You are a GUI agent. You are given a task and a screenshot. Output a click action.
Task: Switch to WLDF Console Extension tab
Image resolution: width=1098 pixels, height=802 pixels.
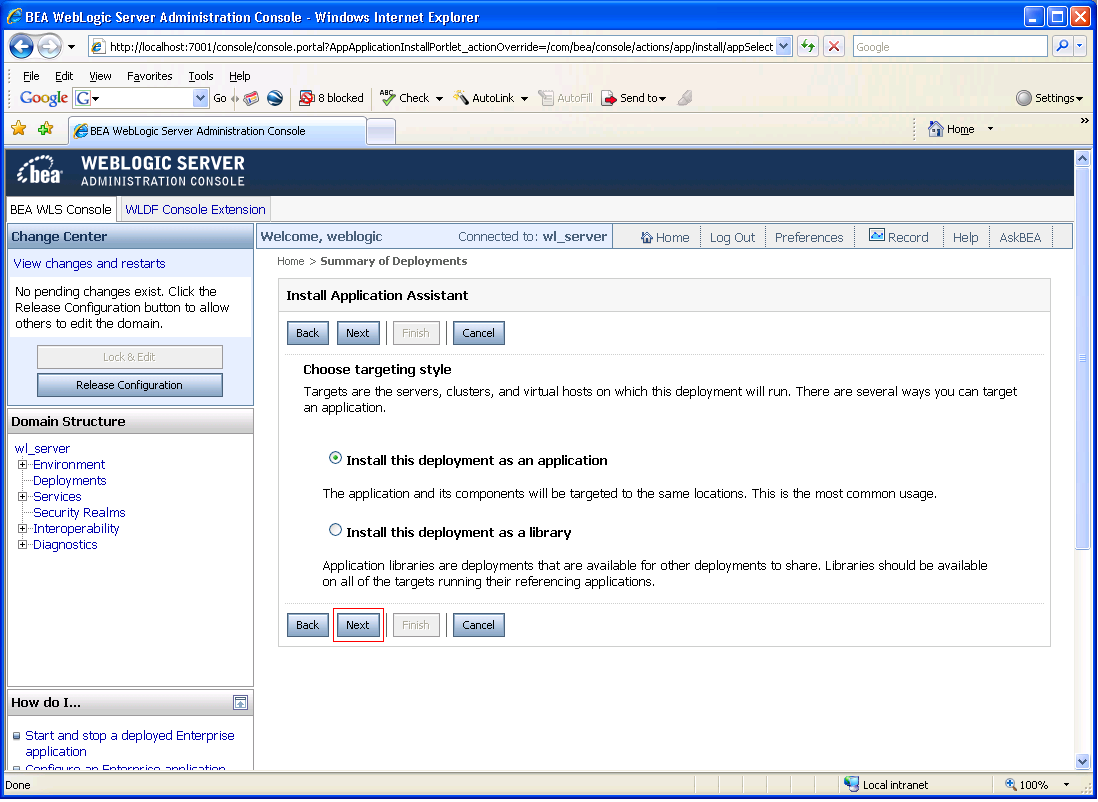point(195,209)
